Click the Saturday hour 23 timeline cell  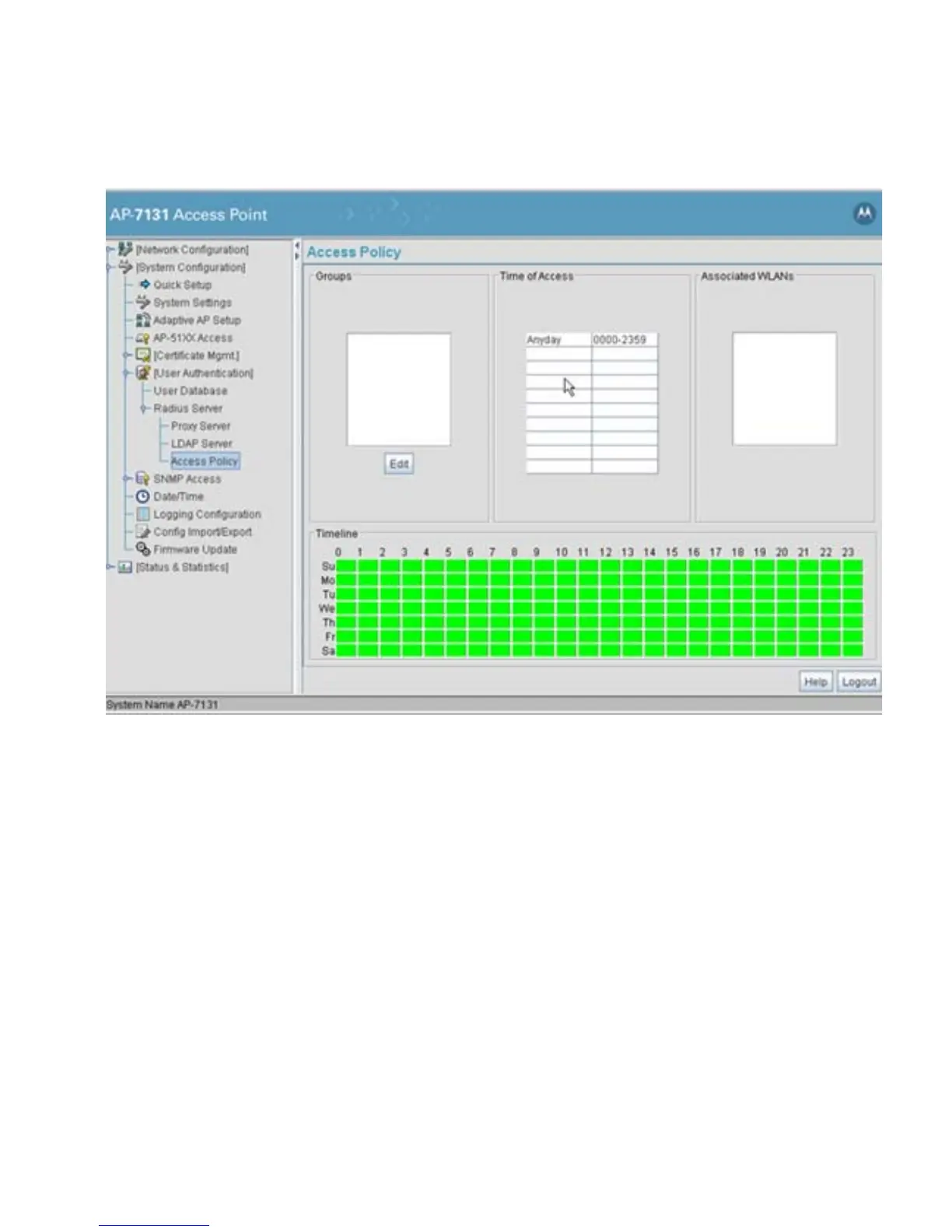click(853, 650)
